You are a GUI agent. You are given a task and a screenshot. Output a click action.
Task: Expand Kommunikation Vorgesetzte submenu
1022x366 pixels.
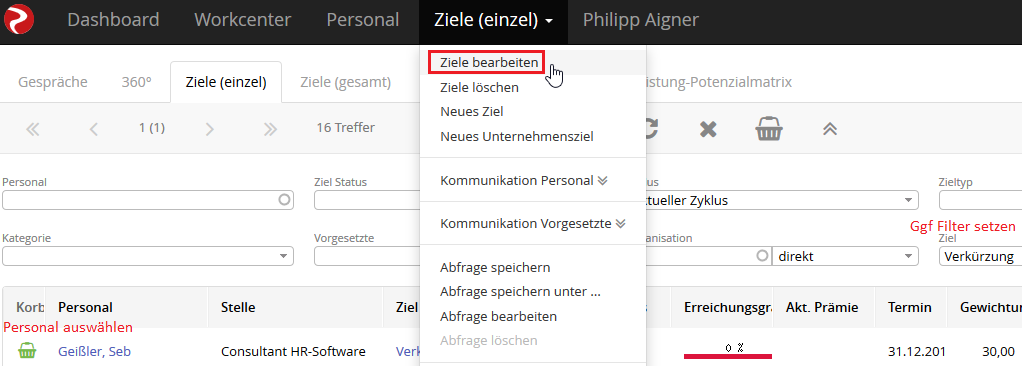click(x=533, y=224)
